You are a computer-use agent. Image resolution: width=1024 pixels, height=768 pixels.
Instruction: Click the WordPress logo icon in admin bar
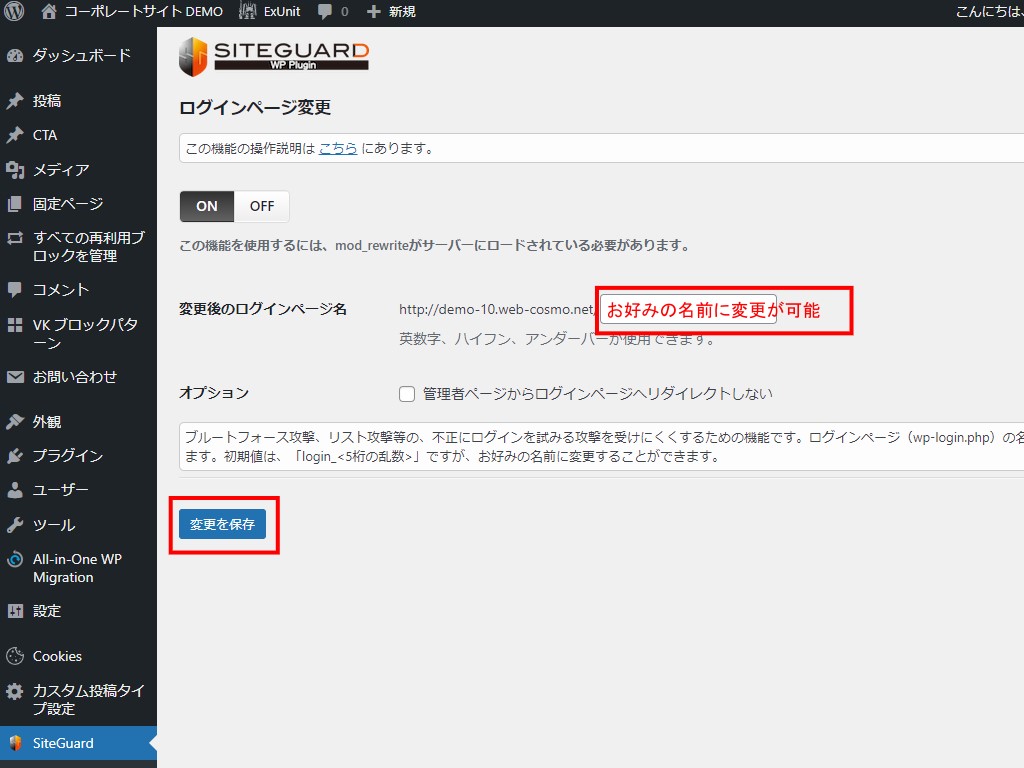click(x=14, y=12)
